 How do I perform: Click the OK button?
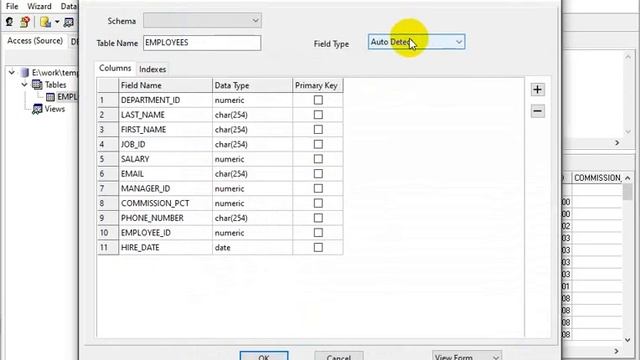click(264, 356)
